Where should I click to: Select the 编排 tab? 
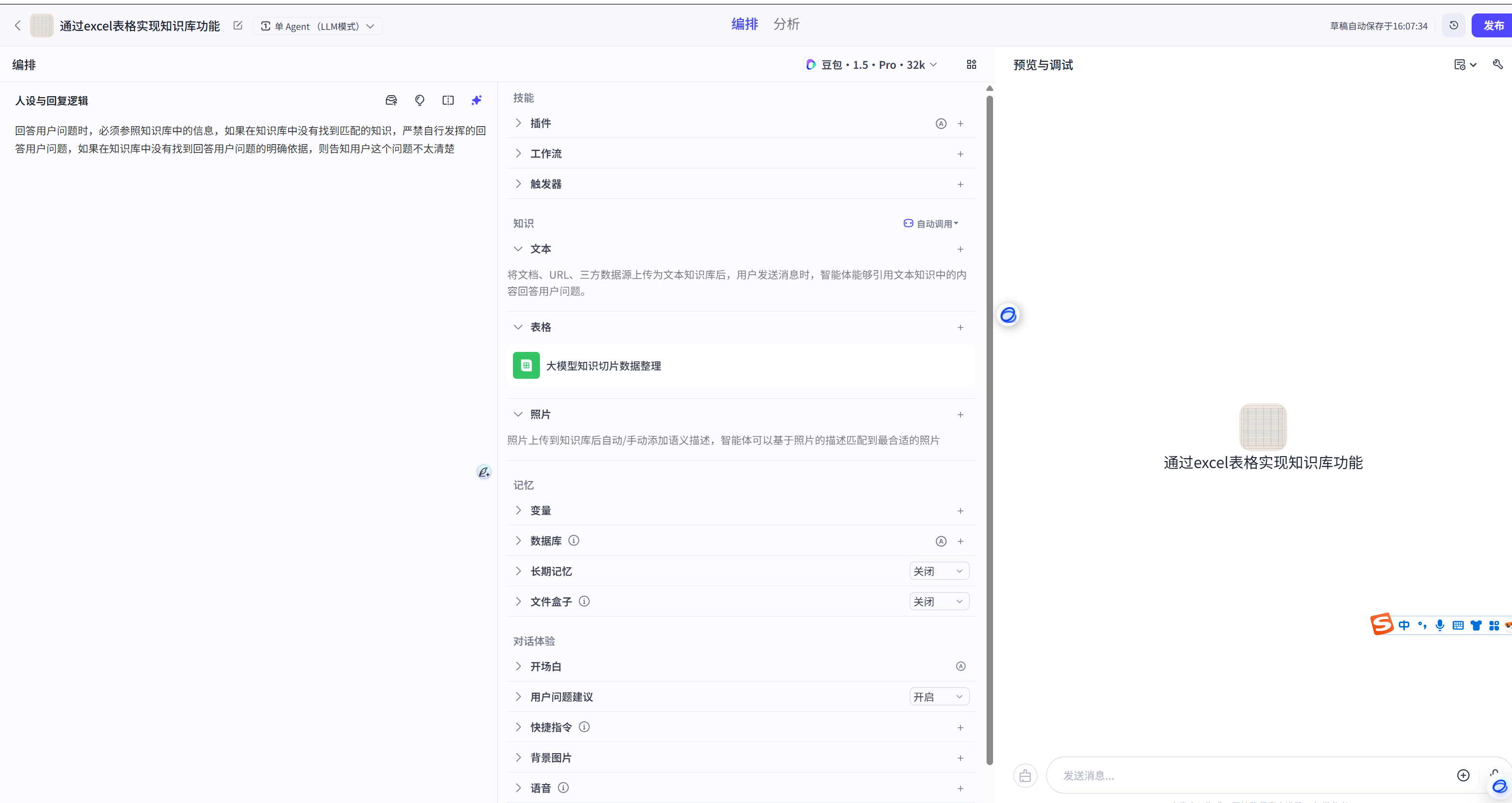[744, 24]
